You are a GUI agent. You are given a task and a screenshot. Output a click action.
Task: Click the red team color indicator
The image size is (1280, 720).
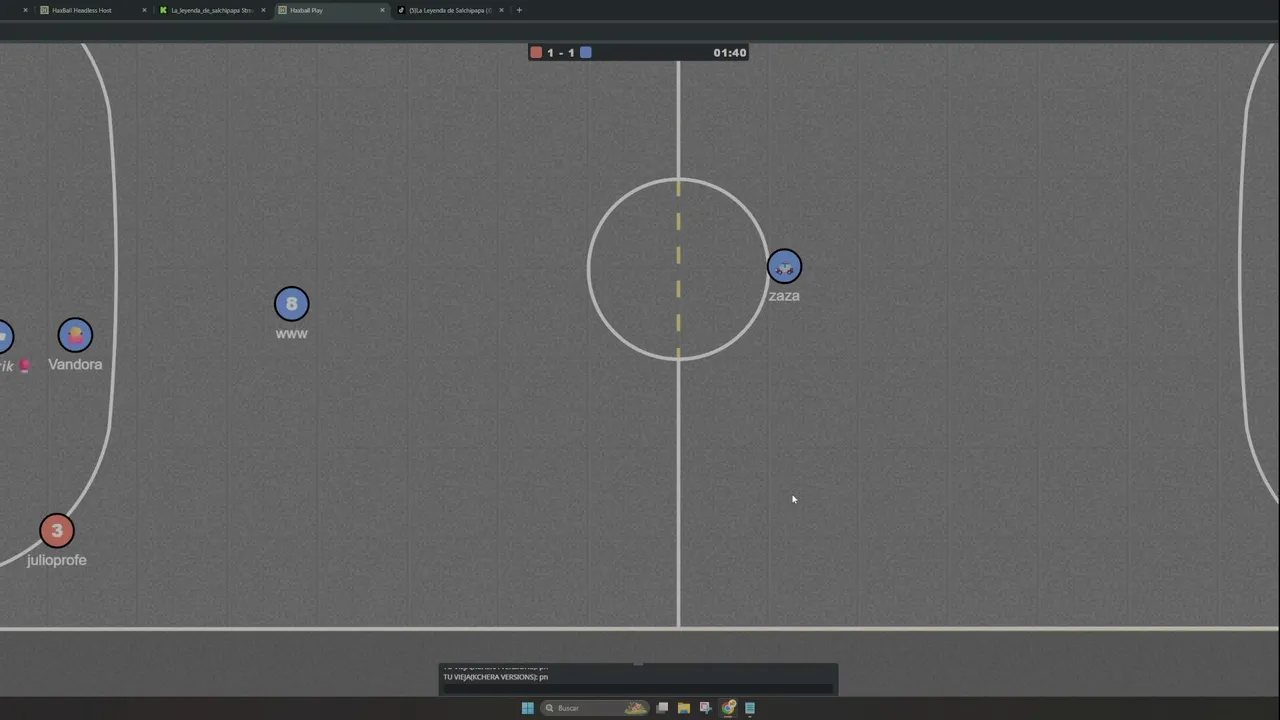(536, 52)
